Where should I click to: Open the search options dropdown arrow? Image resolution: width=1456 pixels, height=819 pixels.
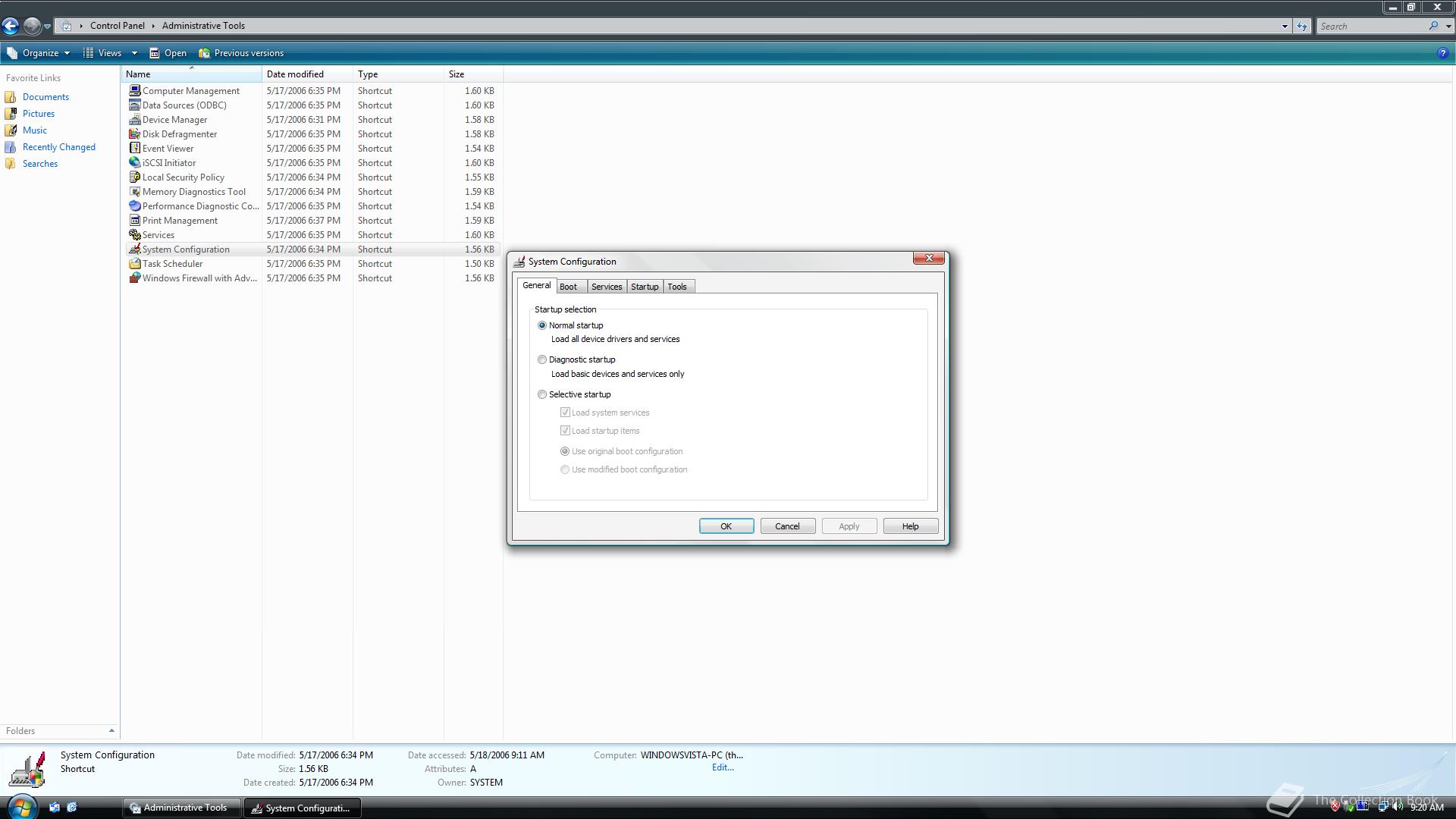(x=1448, y=26)
